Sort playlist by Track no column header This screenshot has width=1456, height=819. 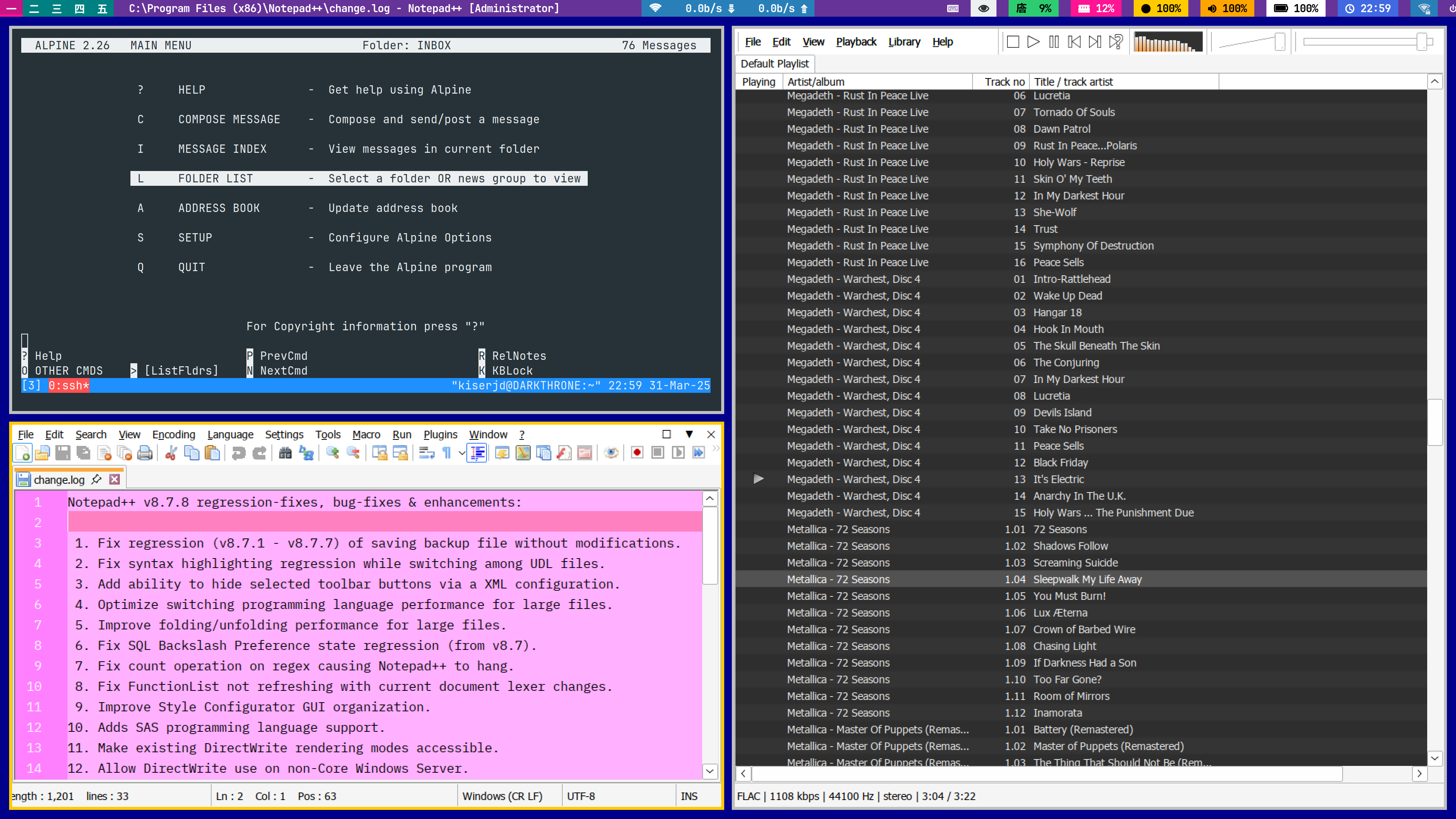click(x=1001, y=82)
